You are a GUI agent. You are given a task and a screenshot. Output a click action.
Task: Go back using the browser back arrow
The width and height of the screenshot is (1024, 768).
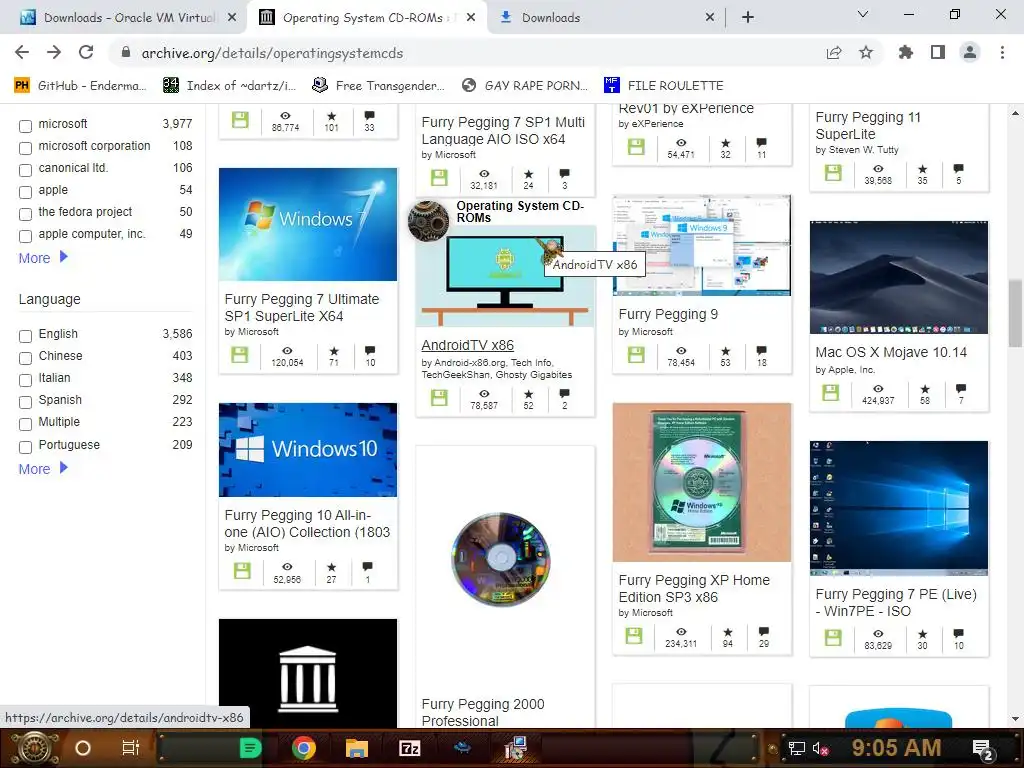[x=22, y=52]
